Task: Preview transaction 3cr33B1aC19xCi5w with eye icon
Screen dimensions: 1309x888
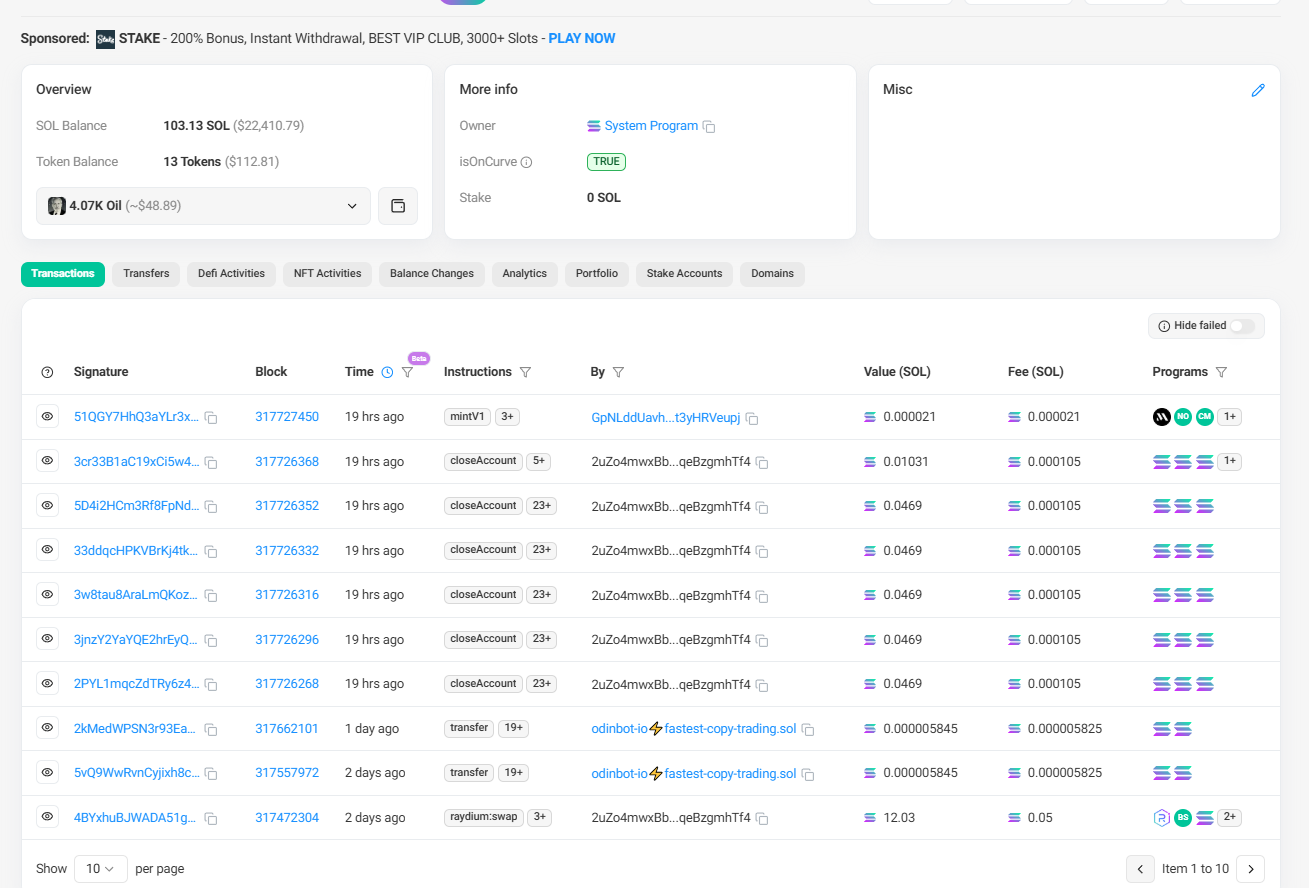Action: 47,461
